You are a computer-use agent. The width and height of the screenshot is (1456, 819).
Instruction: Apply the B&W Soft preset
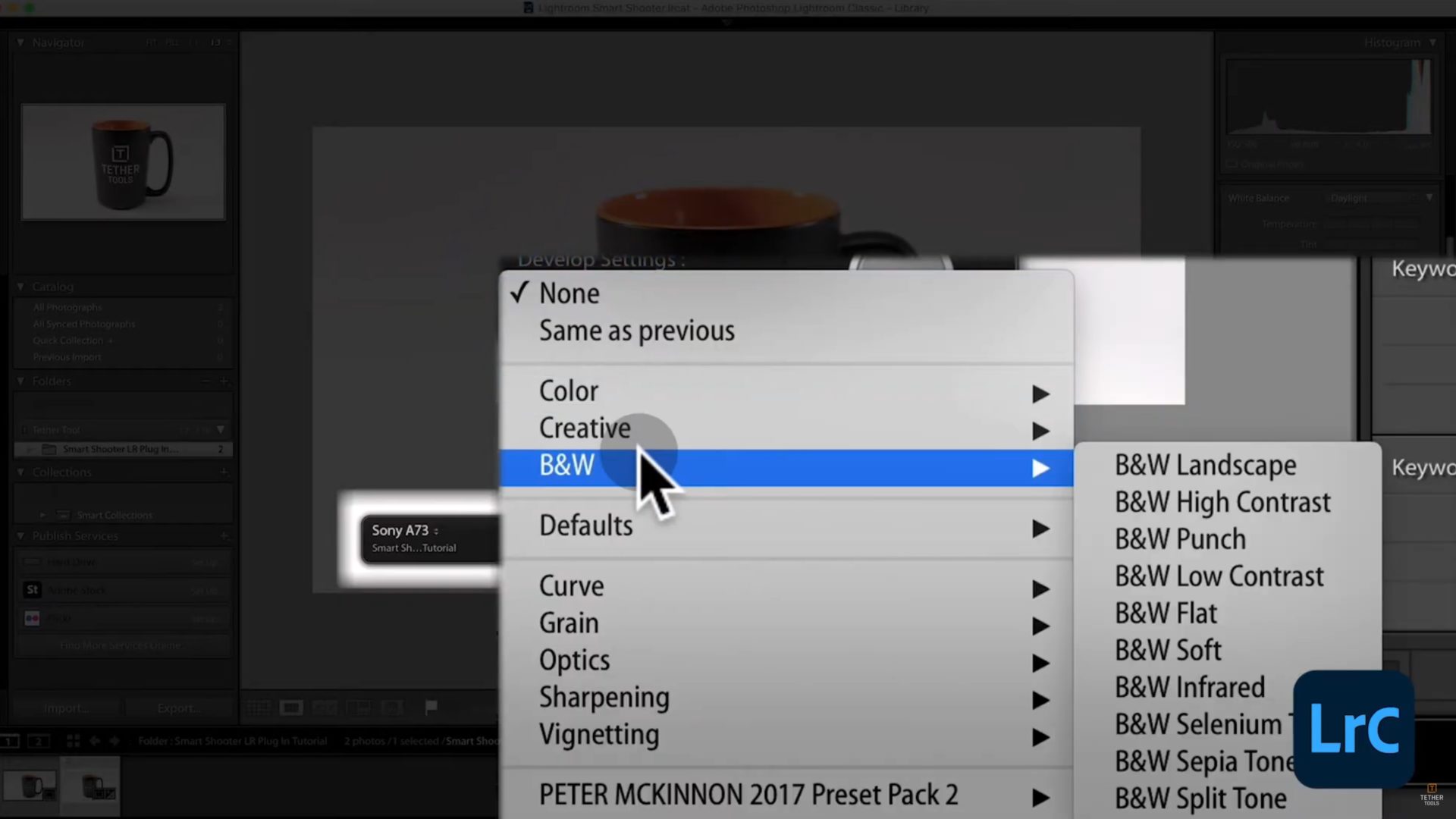coord(1228,651)
